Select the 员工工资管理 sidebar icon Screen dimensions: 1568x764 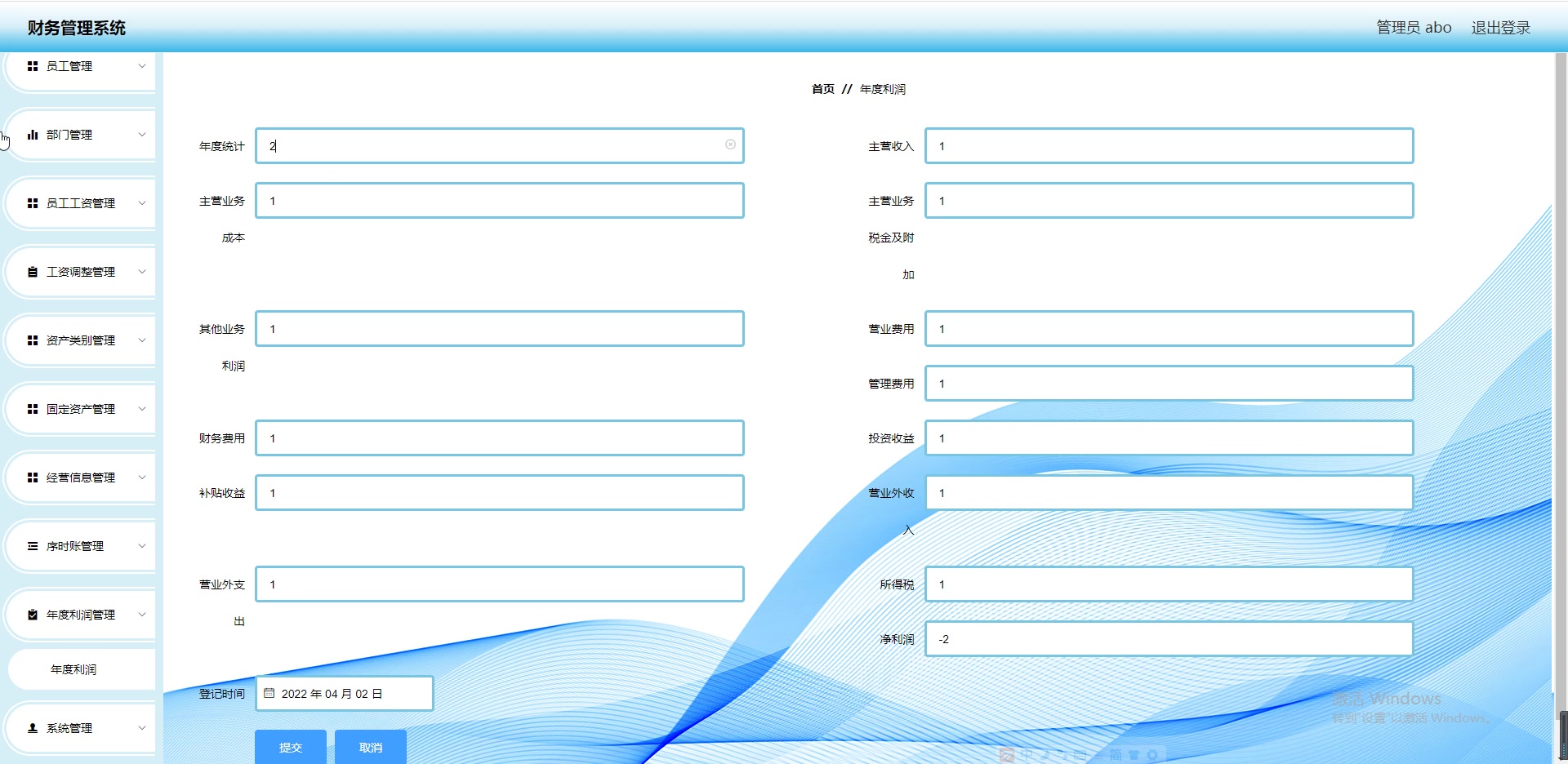(x=33, y=203)
